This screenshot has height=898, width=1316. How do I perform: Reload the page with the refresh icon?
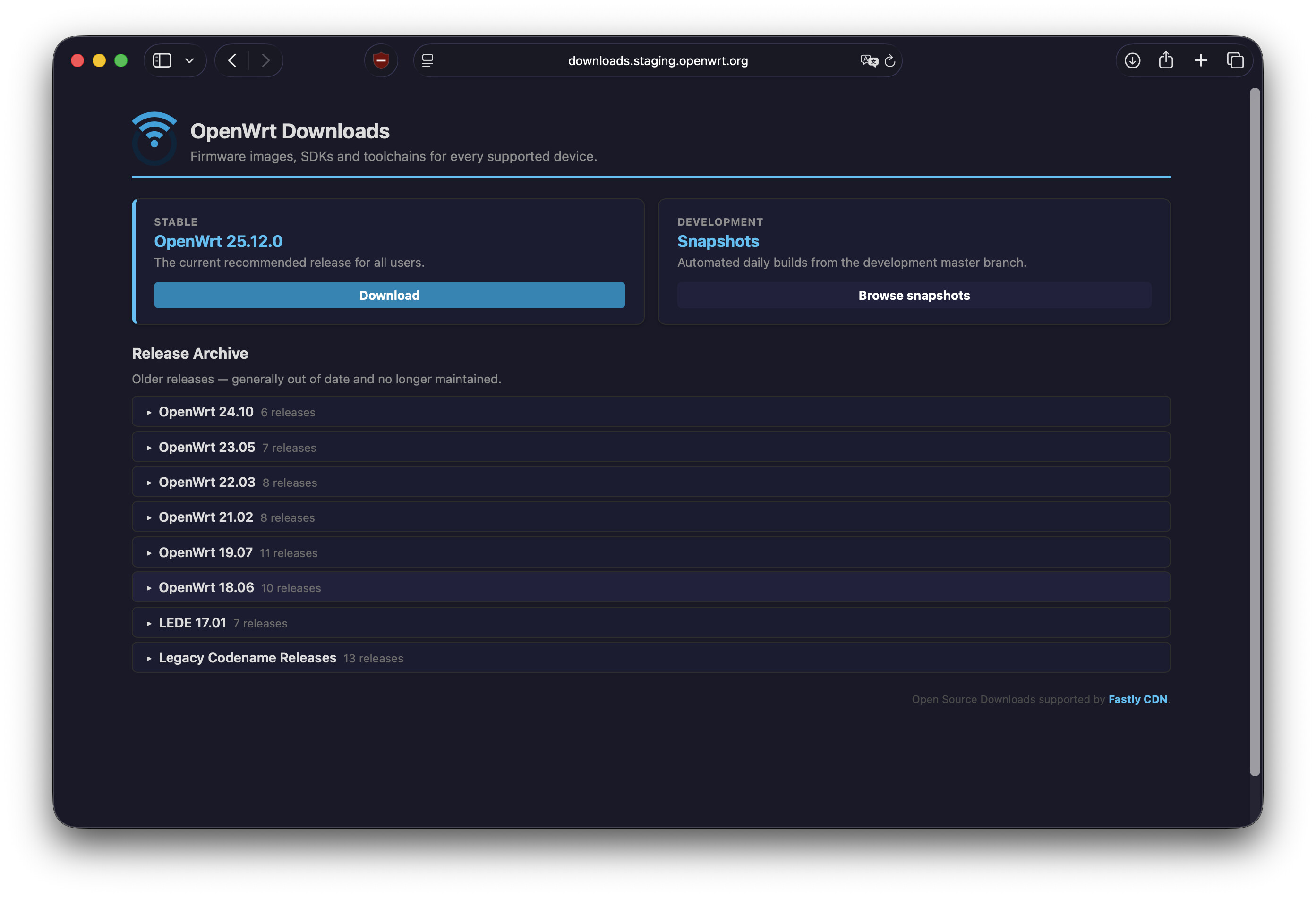[x=890, y=60]
